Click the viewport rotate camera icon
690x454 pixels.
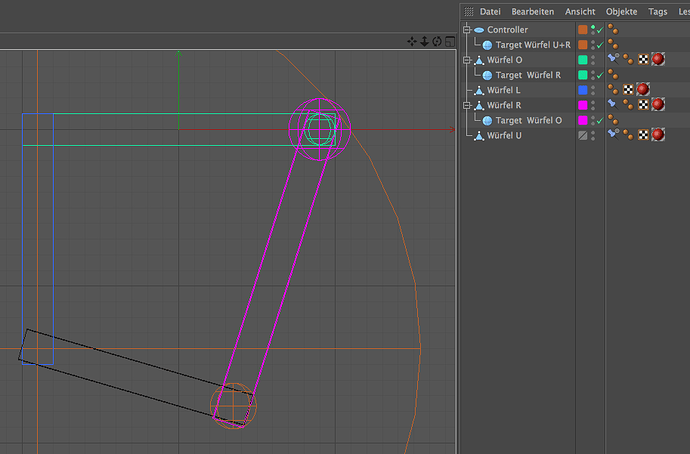pos(437,41)
